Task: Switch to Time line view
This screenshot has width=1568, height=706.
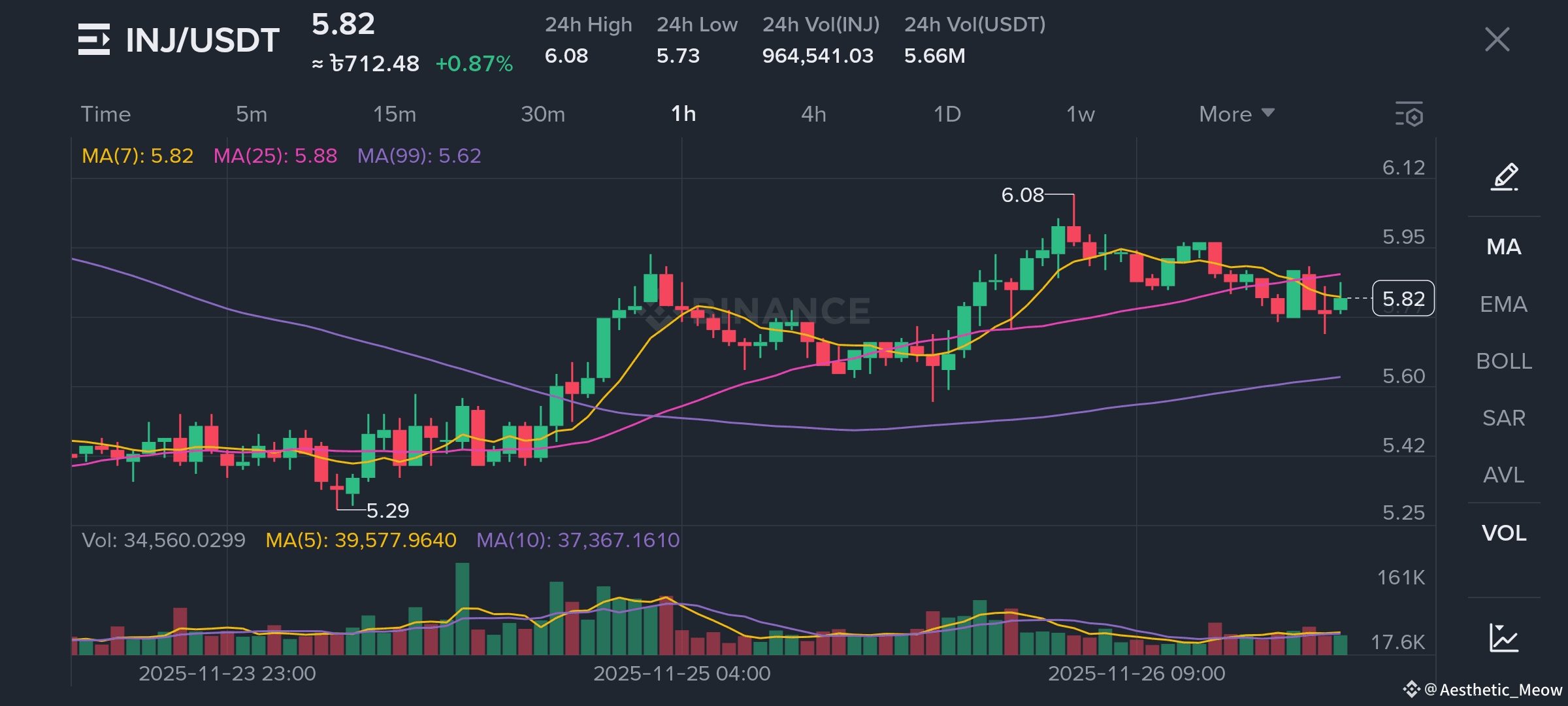Action: pyautogui.click(x=106, y=114)
